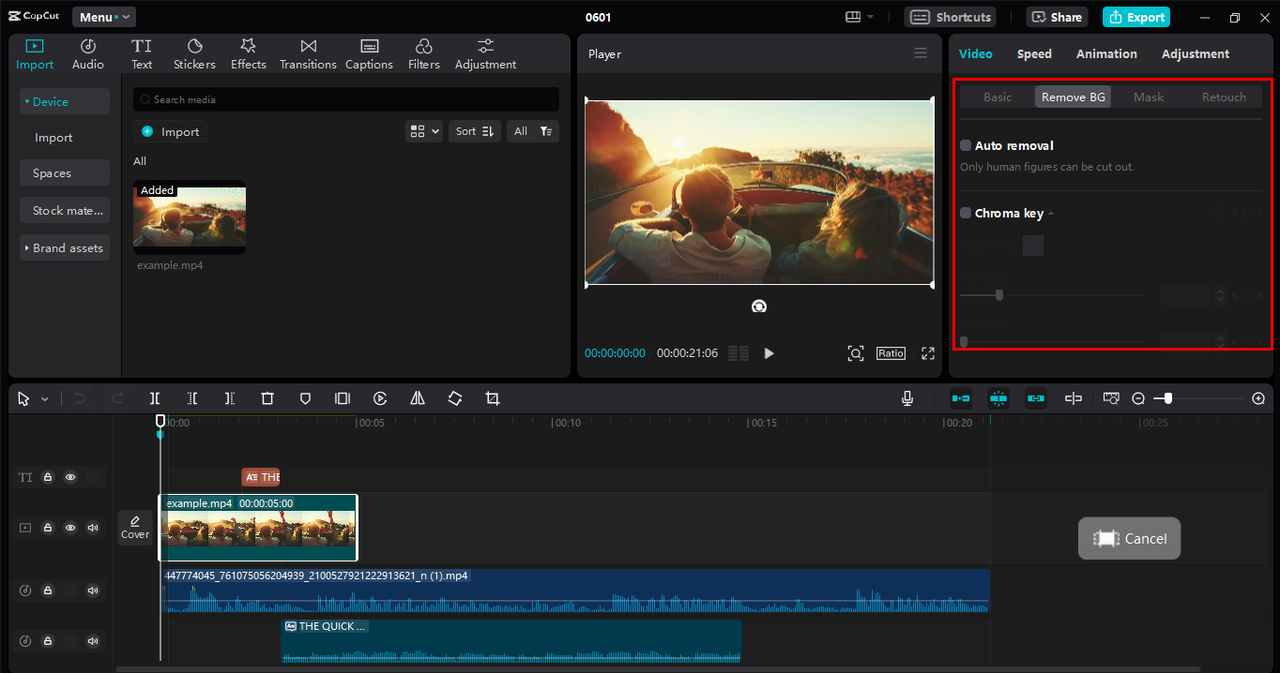This screenshot has height=673, width=1280.
Task: Enable the Chroma key checkbox
Action: click(966, 213)
